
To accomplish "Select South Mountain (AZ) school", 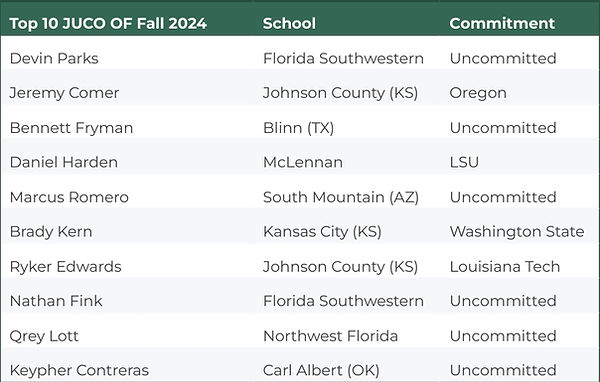I will [341, 198].
